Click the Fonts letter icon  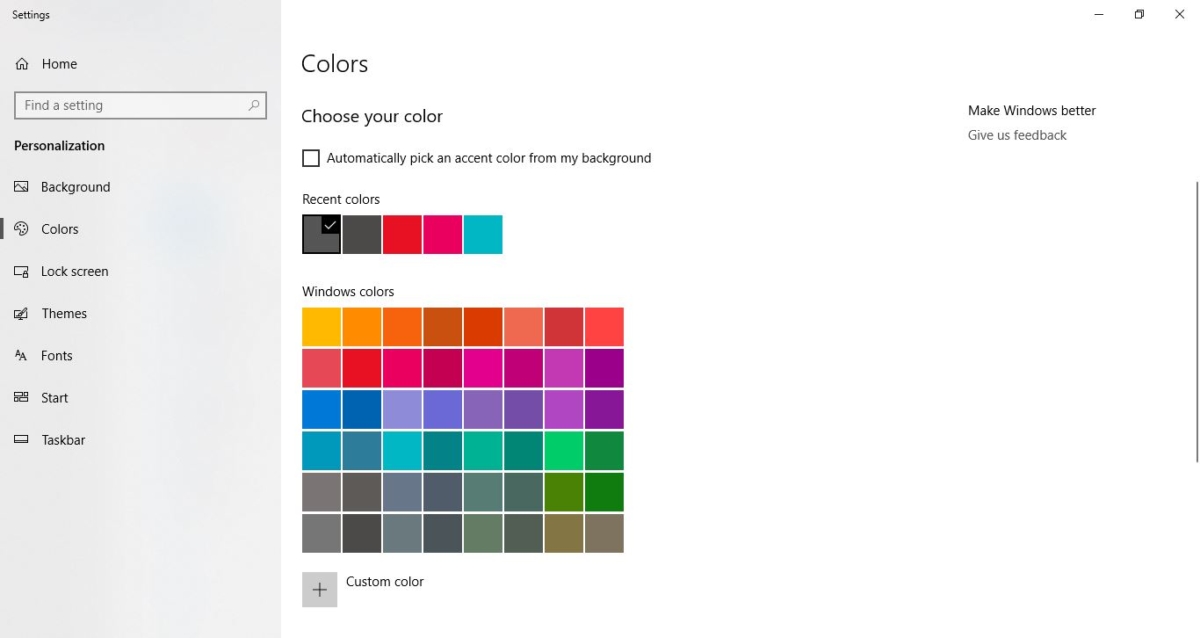[21, 355]
